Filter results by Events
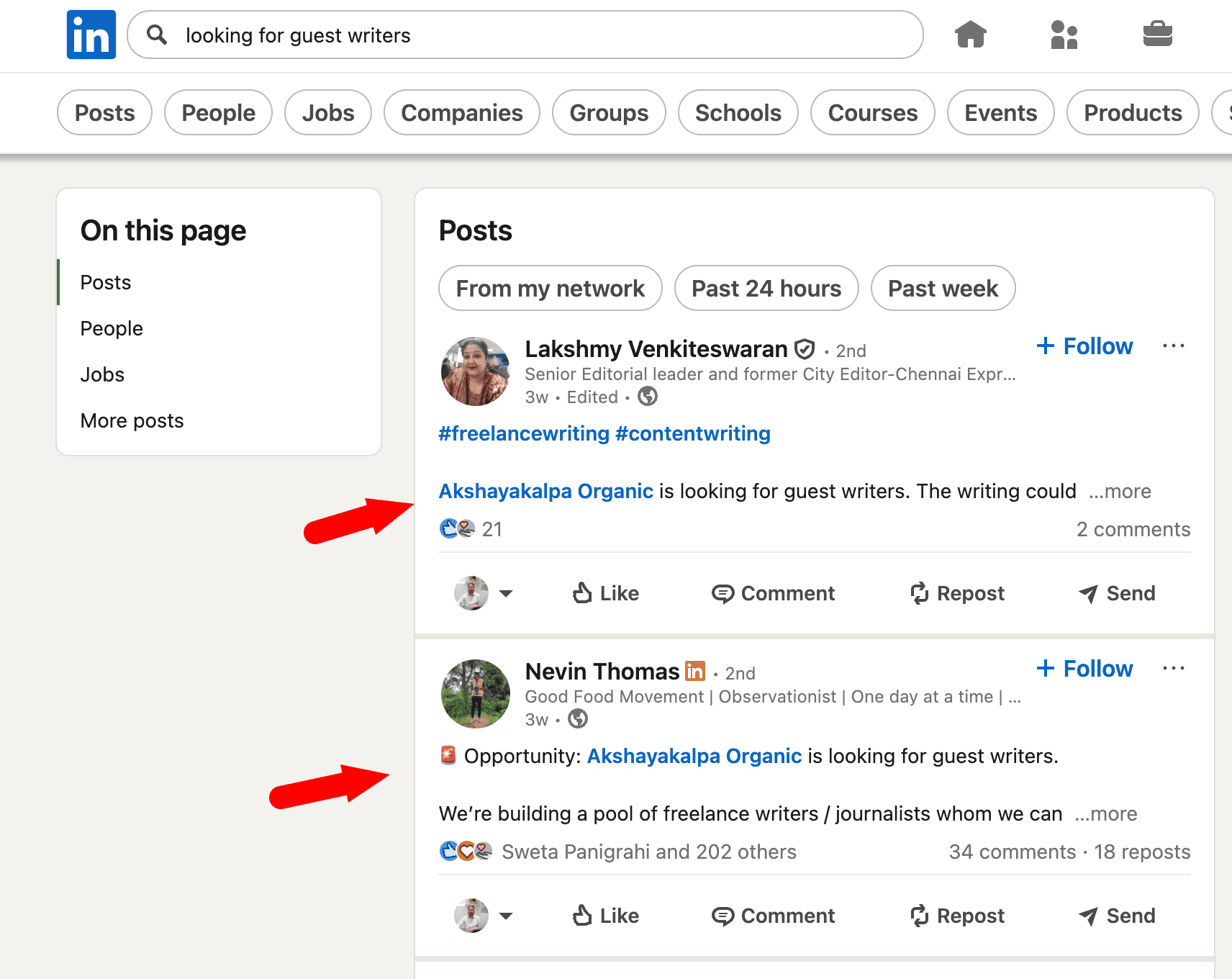 click(x=1001, y=112)
